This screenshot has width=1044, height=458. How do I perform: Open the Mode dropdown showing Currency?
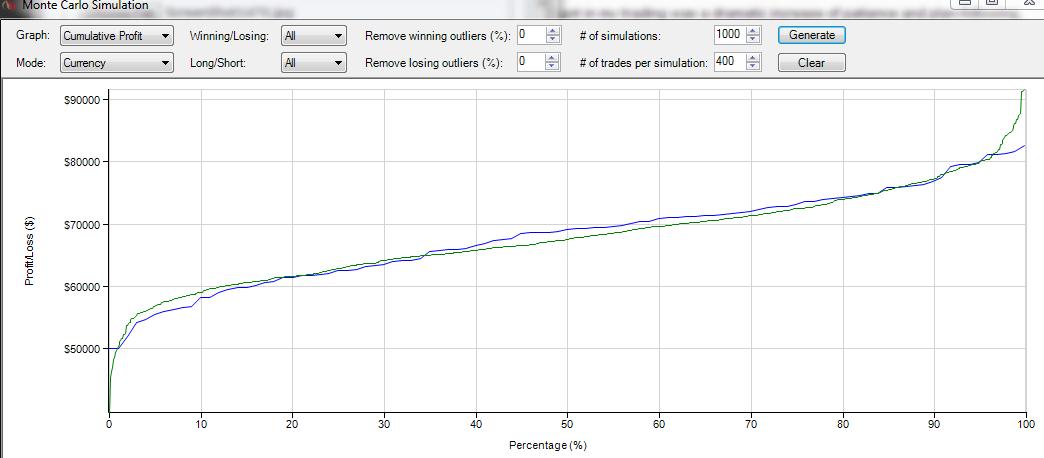tap(117, 63)
